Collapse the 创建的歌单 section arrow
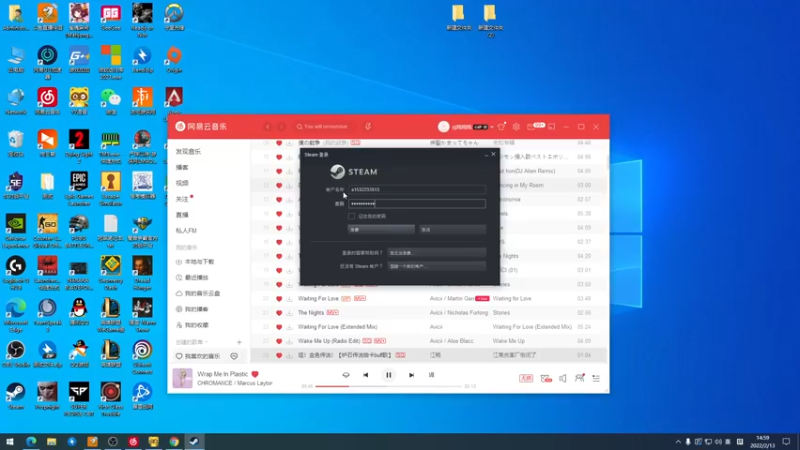The width and height of the screenshot is (800, 450). click(x=206, y=342)
